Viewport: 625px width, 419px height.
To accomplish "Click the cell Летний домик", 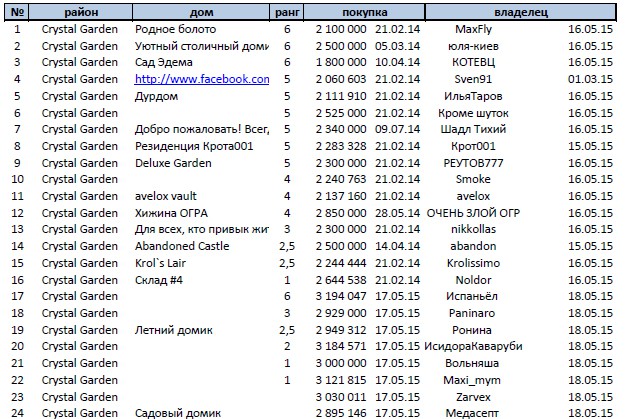I will 173,330.
